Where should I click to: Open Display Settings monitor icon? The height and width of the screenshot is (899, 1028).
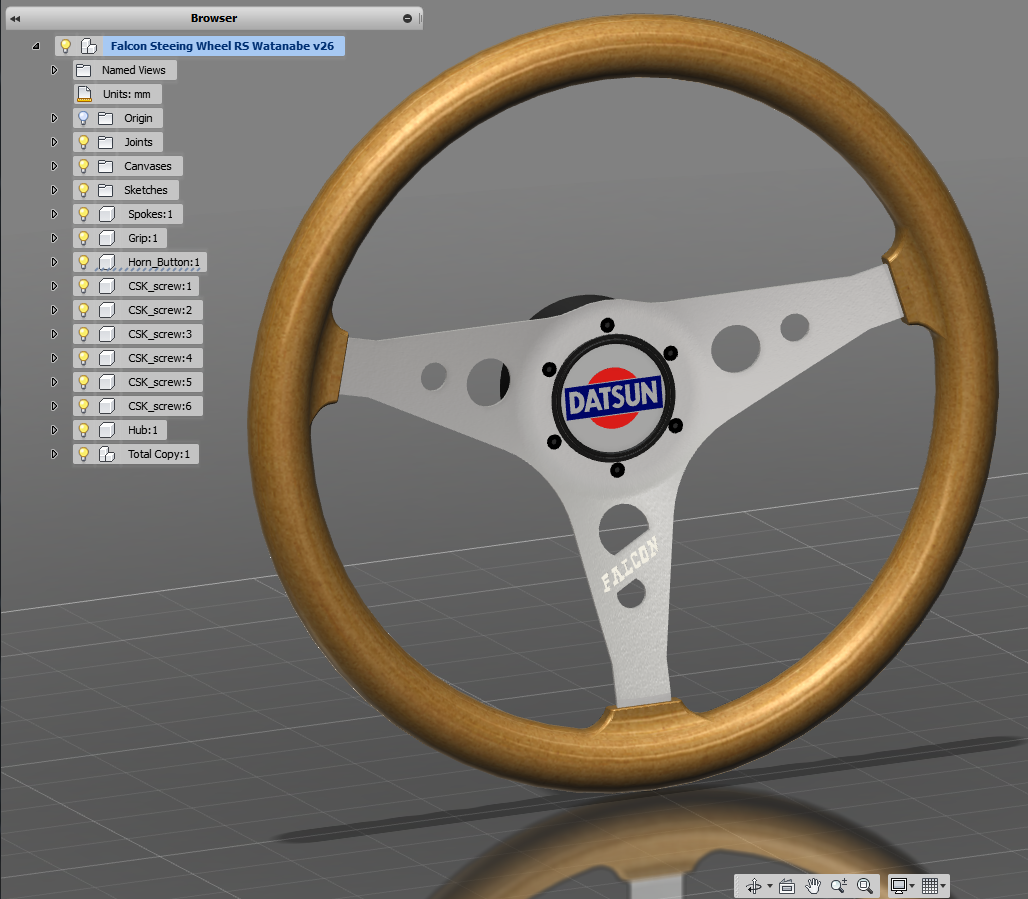(x=899, y=886)
